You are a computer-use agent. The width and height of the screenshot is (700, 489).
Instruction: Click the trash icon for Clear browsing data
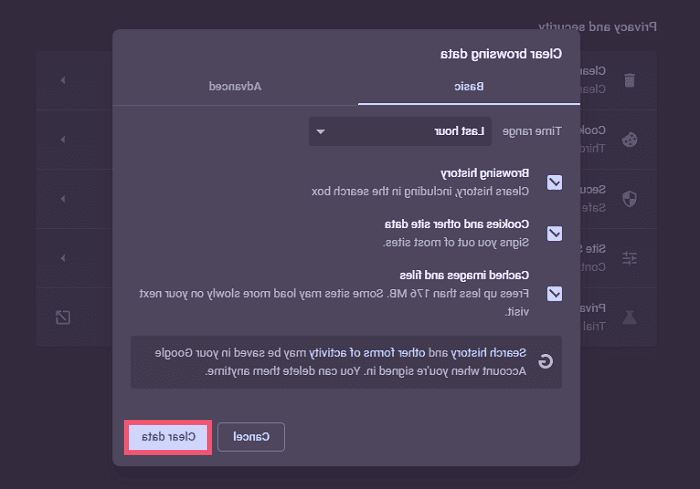(x=629, y=80)
